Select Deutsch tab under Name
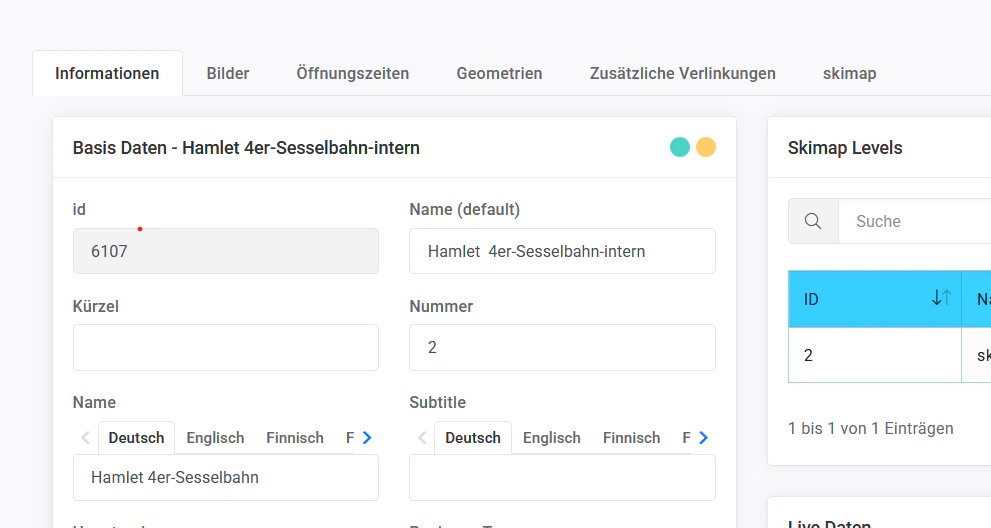This screenshot has width=991, height=528. point(136,438)
